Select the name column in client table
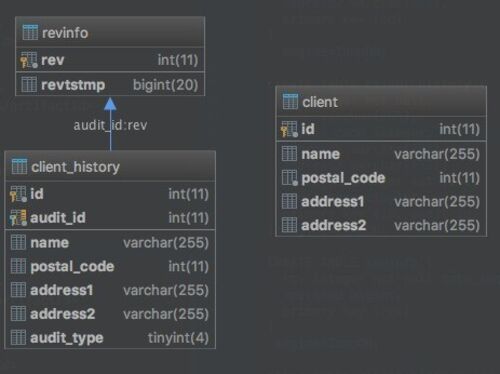Viewport: 500px width, 374px height. click(x=321, y=154)
